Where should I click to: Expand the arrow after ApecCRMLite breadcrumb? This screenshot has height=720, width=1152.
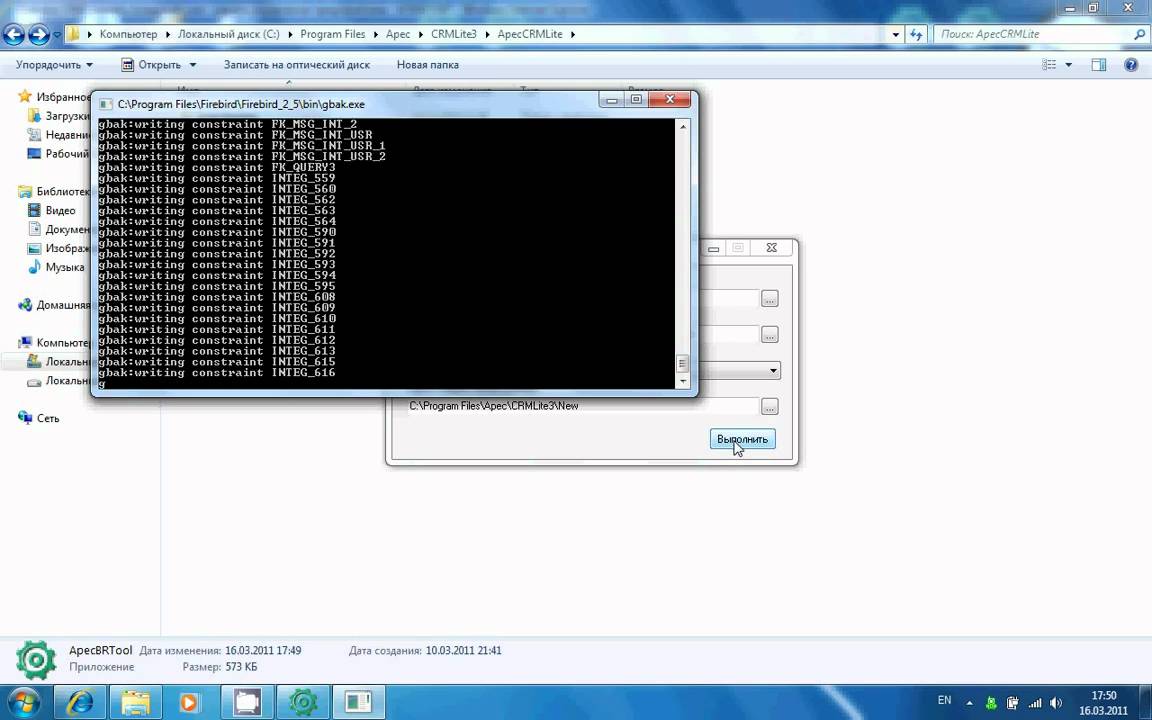(x=573, y=34)
